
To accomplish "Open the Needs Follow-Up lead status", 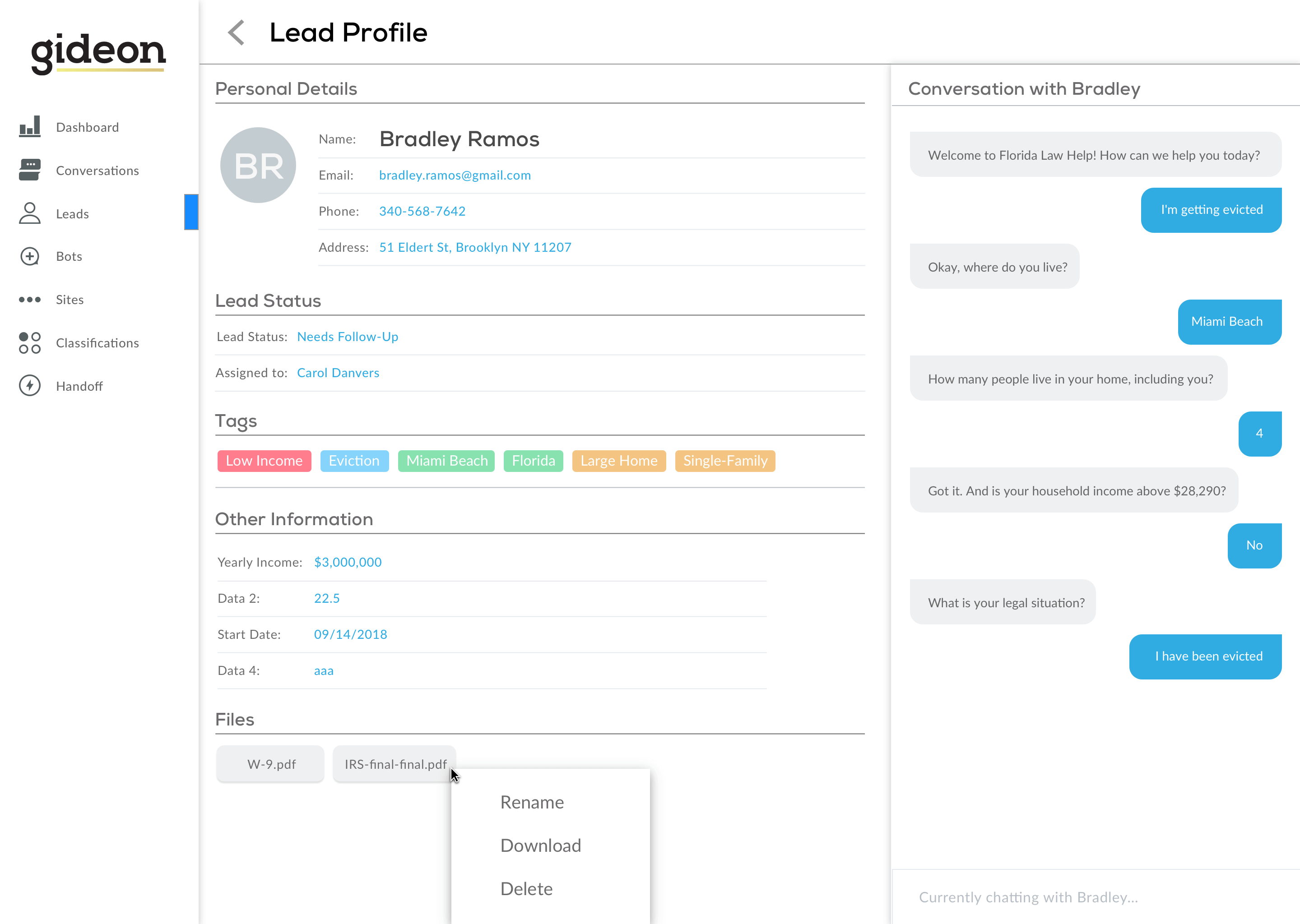I will 347,337.
